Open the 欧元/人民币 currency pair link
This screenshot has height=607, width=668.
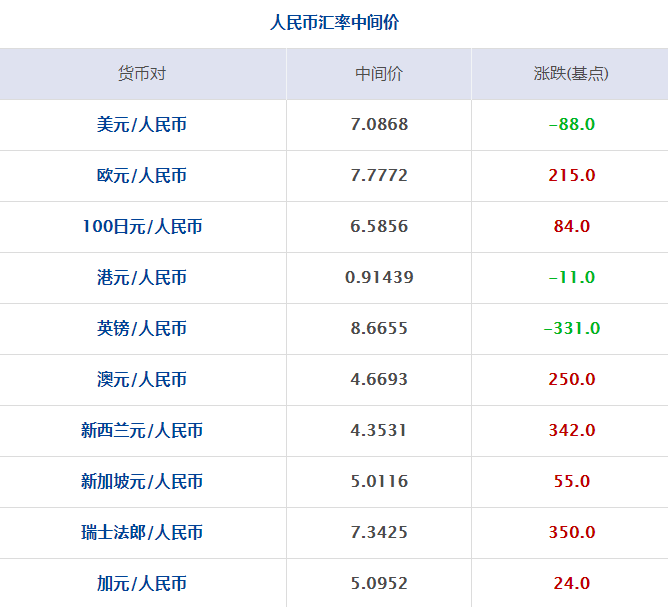tap(142, 176)
